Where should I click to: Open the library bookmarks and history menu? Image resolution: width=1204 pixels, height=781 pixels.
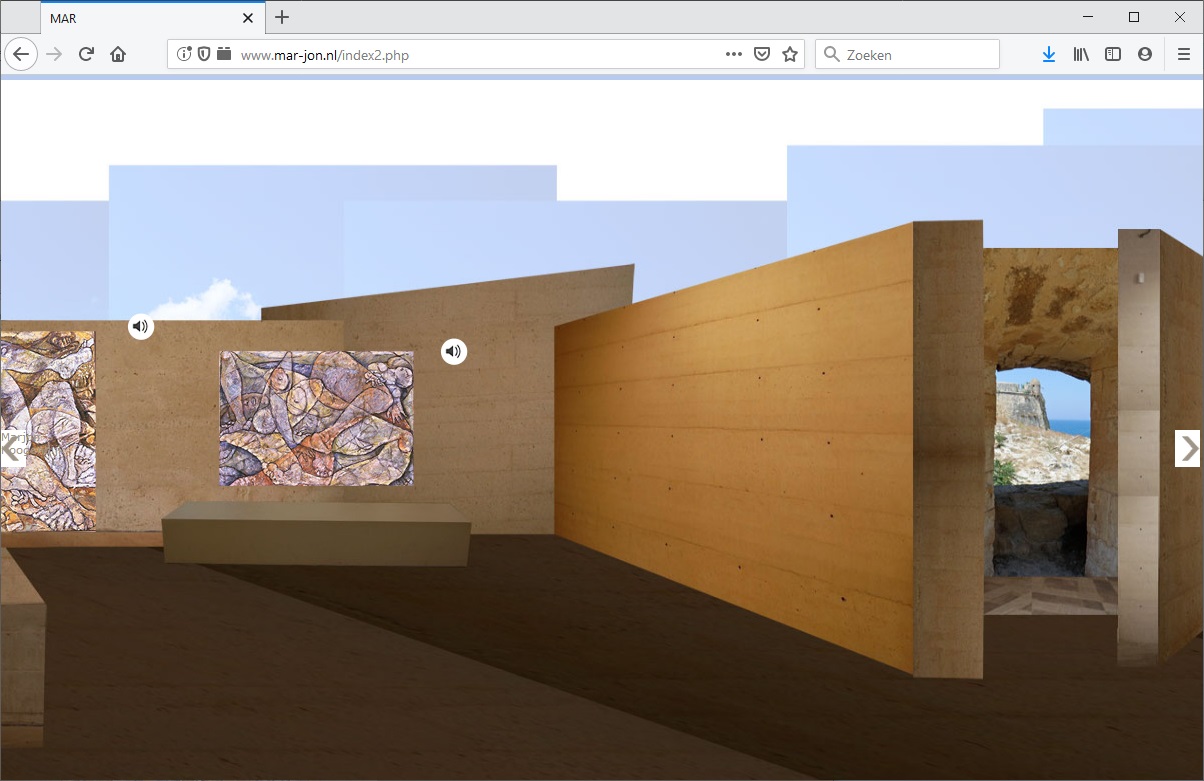pyautogui.click(x=1081, y=55)
